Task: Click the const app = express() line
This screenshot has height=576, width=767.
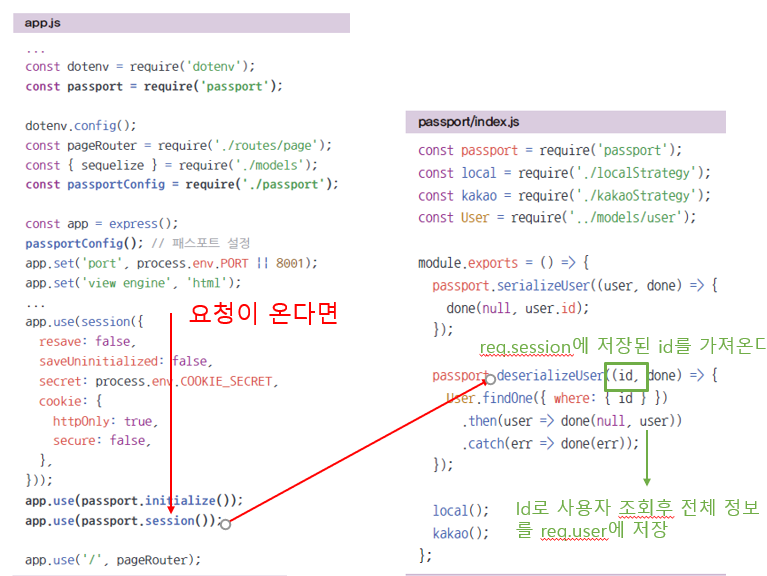Action: [x=102, y=224]
